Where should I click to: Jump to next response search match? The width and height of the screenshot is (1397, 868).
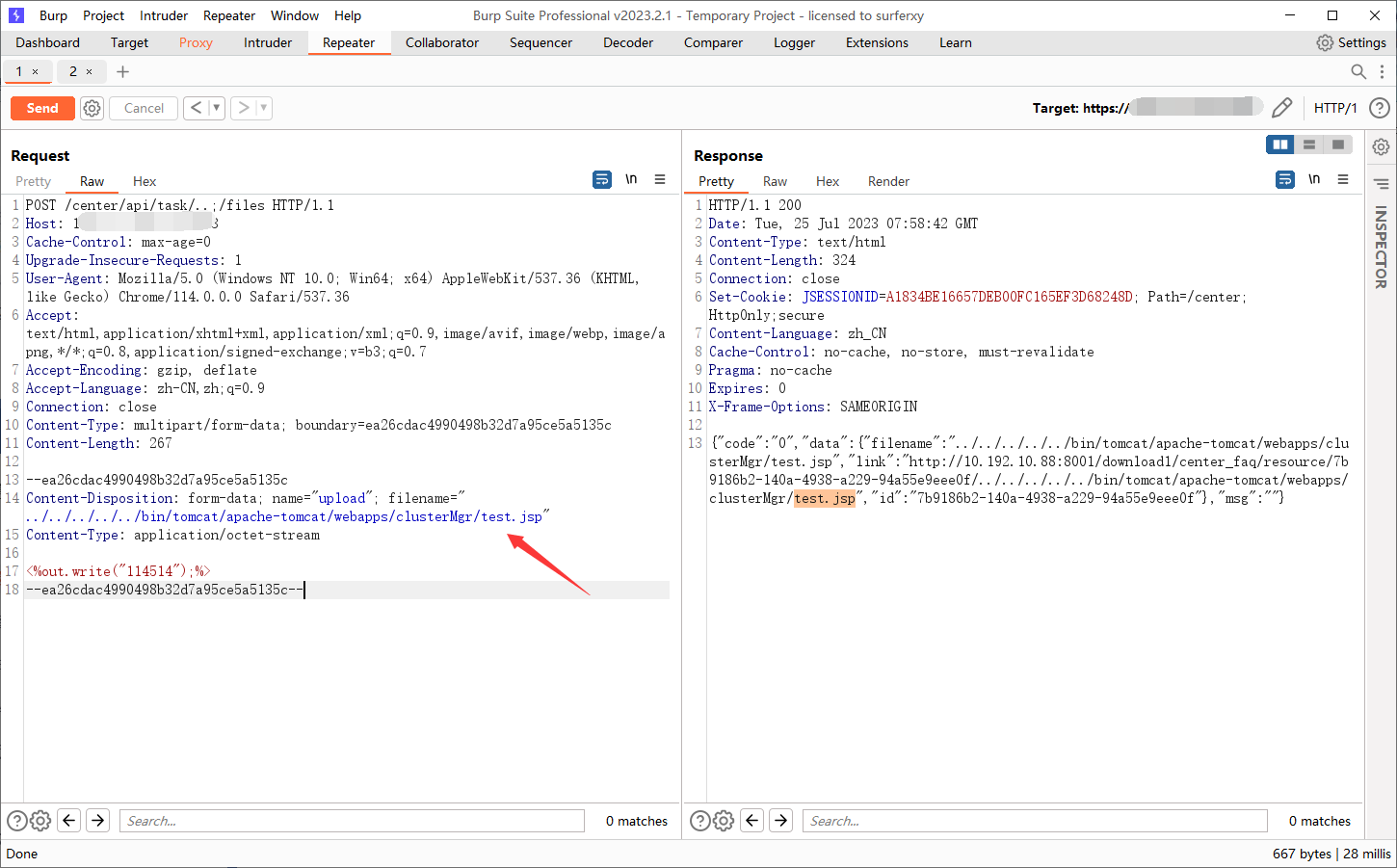click(781, 821)
